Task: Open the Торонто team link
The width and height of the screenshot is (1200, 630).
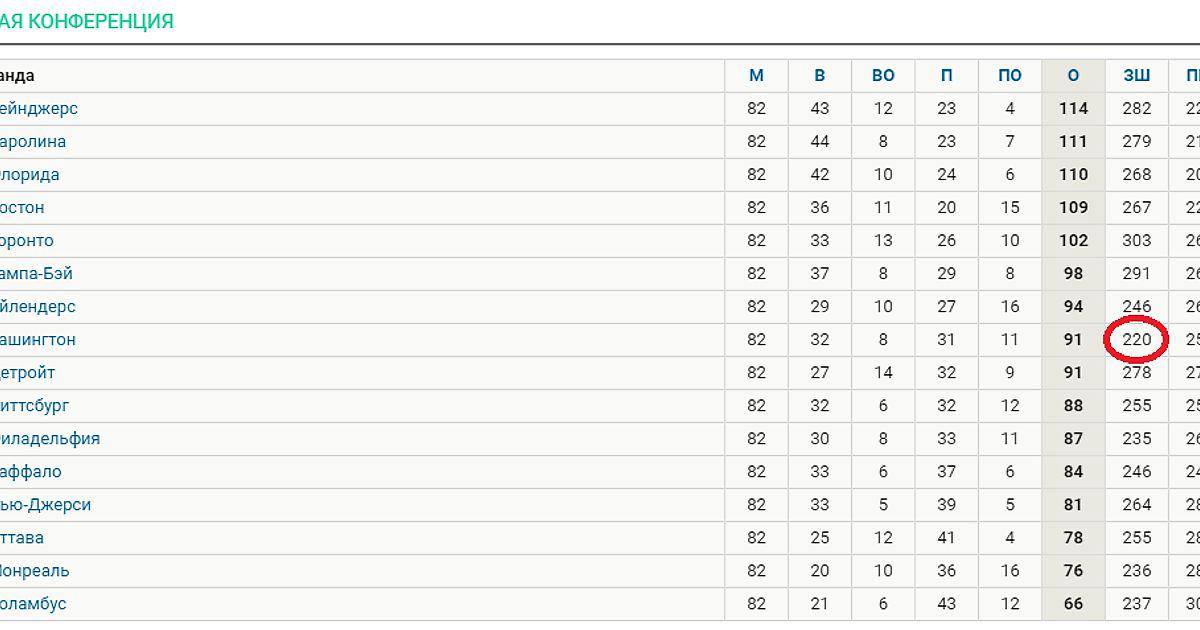Action: tap(27, 240)
